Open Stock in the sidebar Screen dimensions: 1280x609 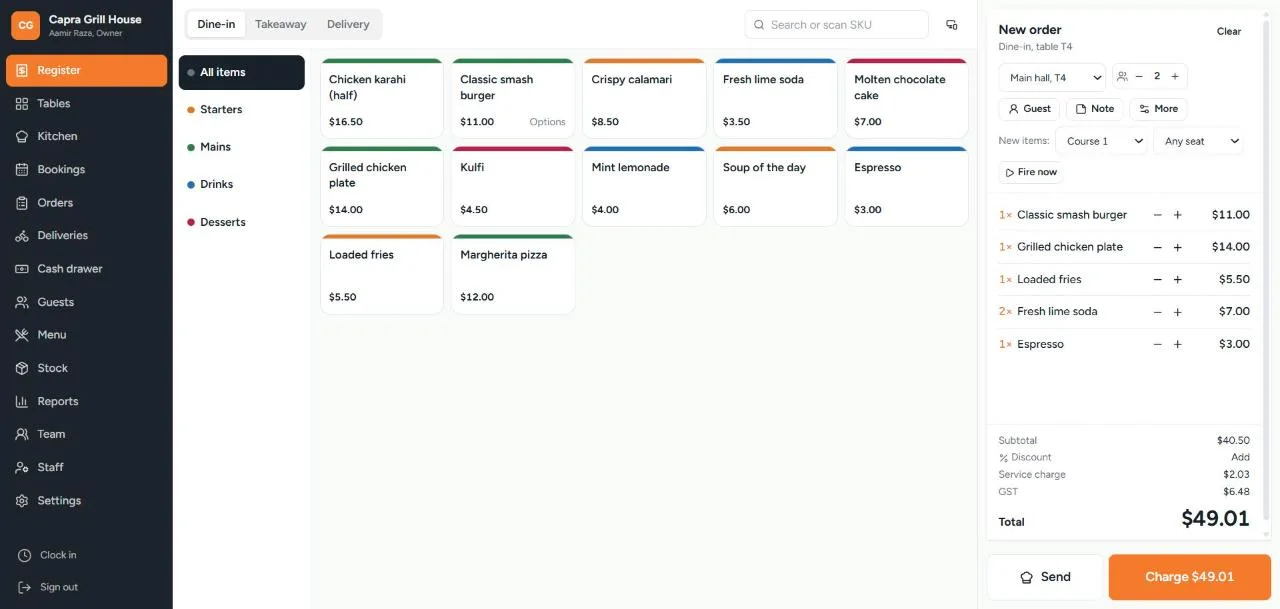86,368
